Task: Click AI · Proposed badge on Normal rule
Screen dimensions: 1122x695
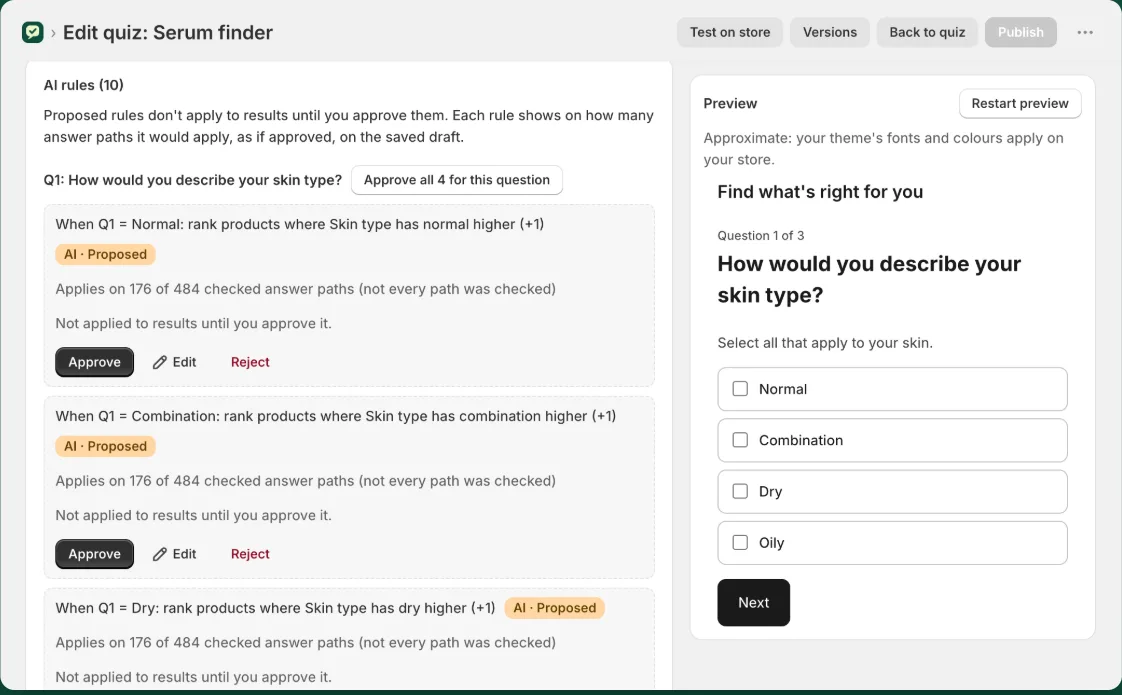Action: pyautogui.click(x=105, y=254)
